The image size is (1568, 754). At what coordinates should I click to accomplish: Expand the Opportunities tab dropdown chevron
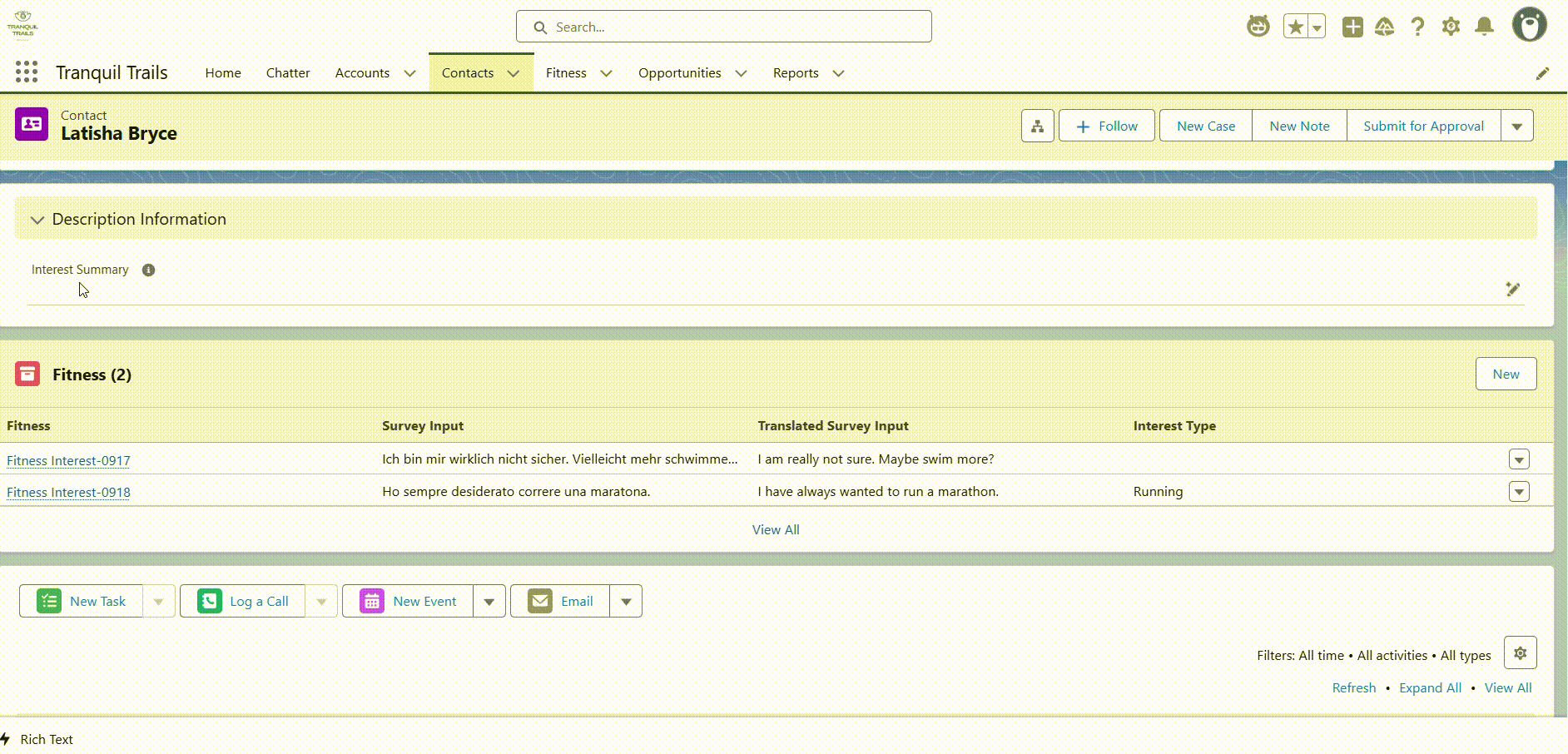(x=741, y=73)
